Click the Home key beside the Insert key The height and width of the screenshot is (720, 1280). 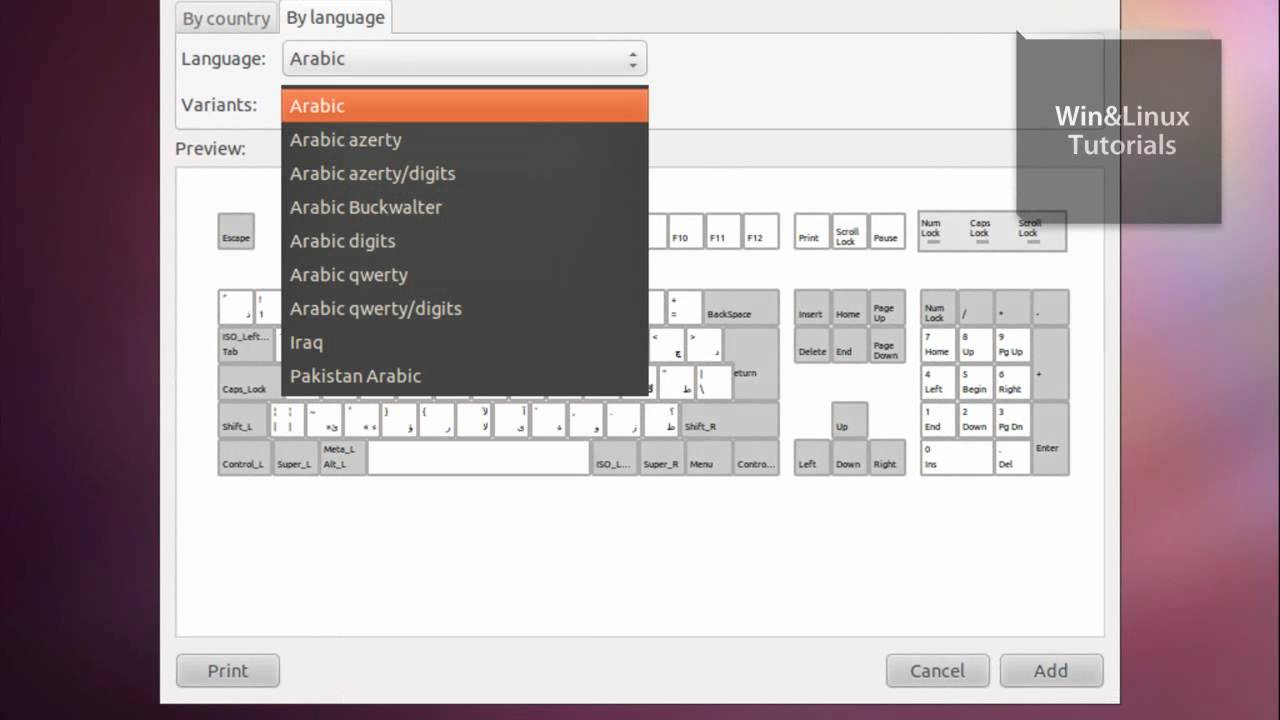coord(849,307)
